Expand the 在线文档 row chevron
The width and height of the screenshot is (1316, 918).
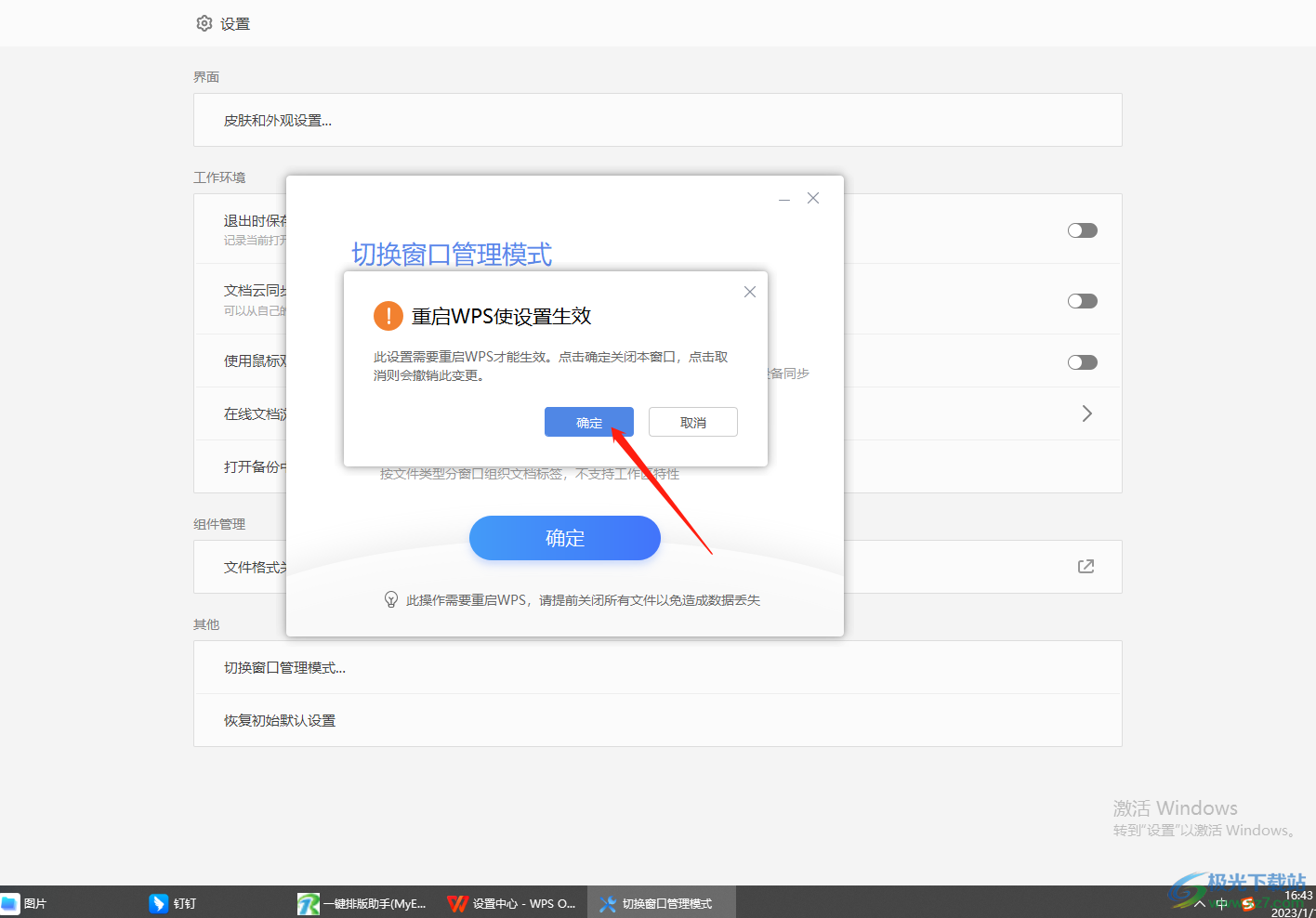click(x=1087, y=413)
